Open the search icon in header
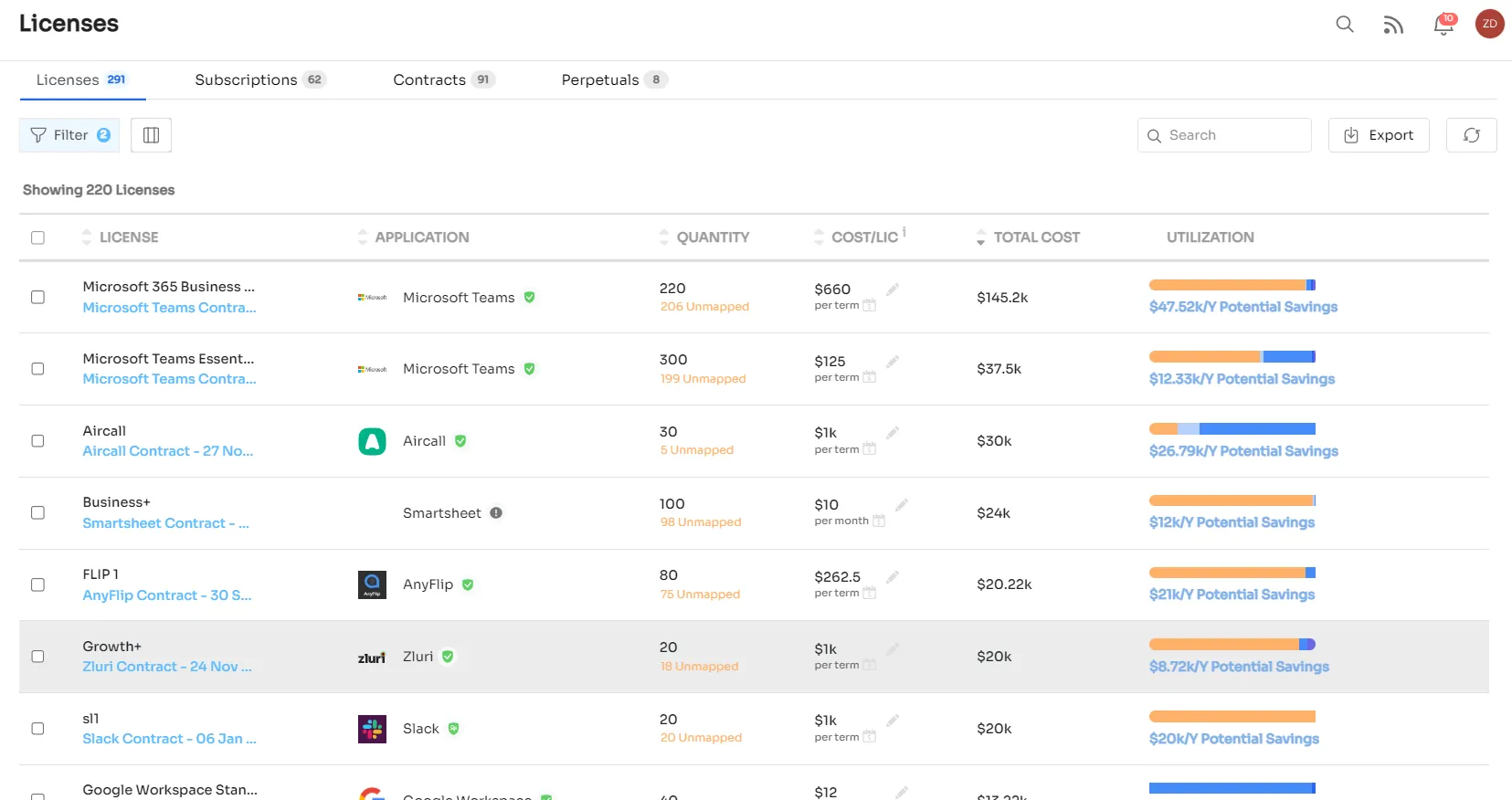Image resolution: width=1512 pixels, height=800 pixels. tap(1345, 24)
